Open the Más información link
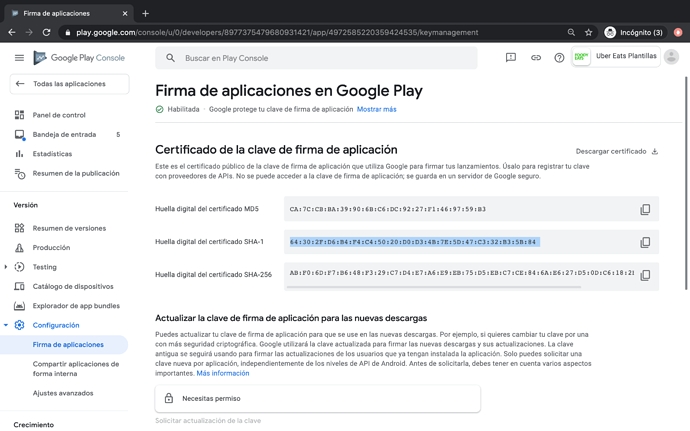Screen dimensions: 690x431 tap(222, 373)
